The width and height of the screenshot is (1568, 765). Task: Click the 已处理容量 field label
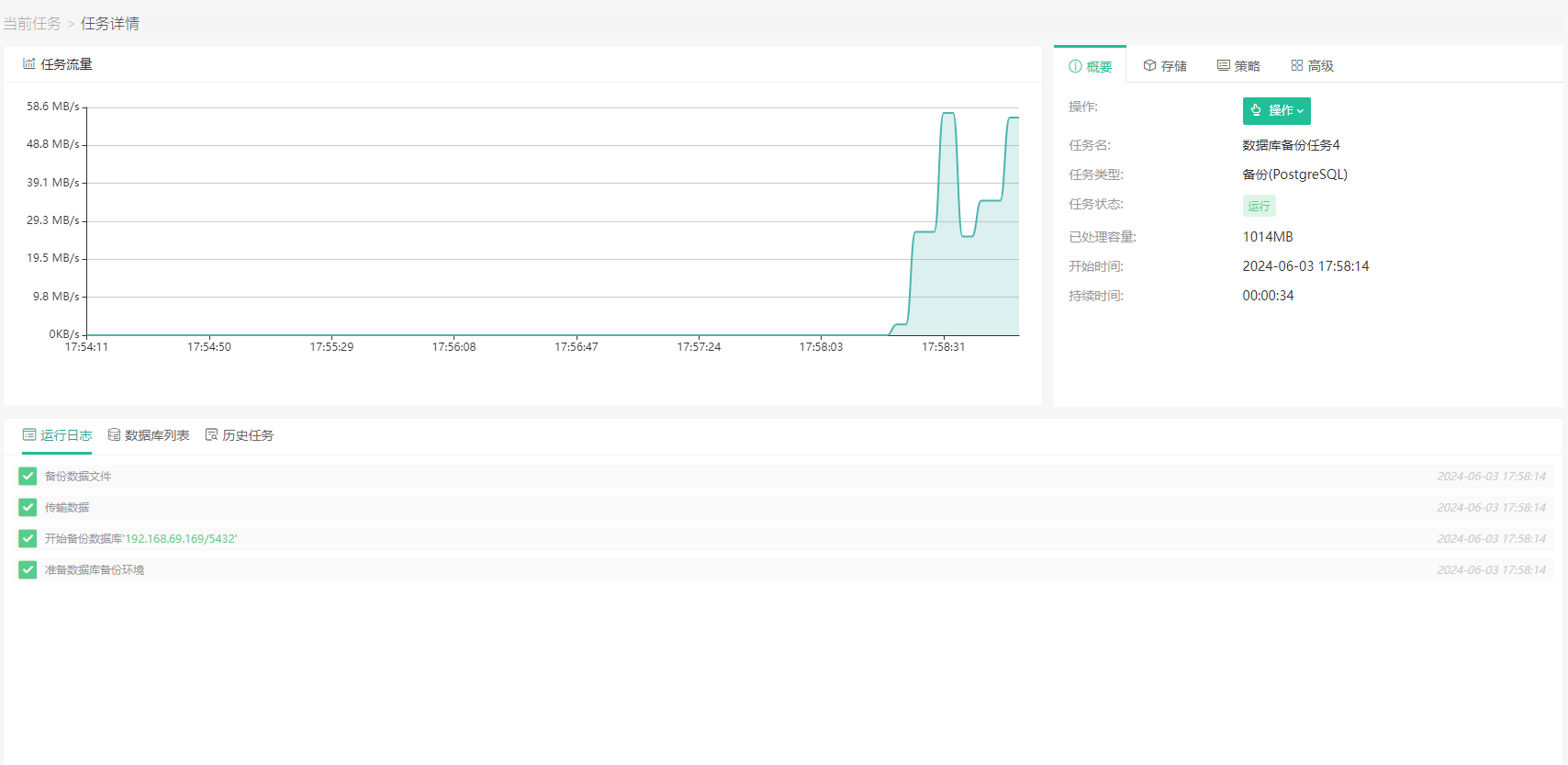[1102, 237]
